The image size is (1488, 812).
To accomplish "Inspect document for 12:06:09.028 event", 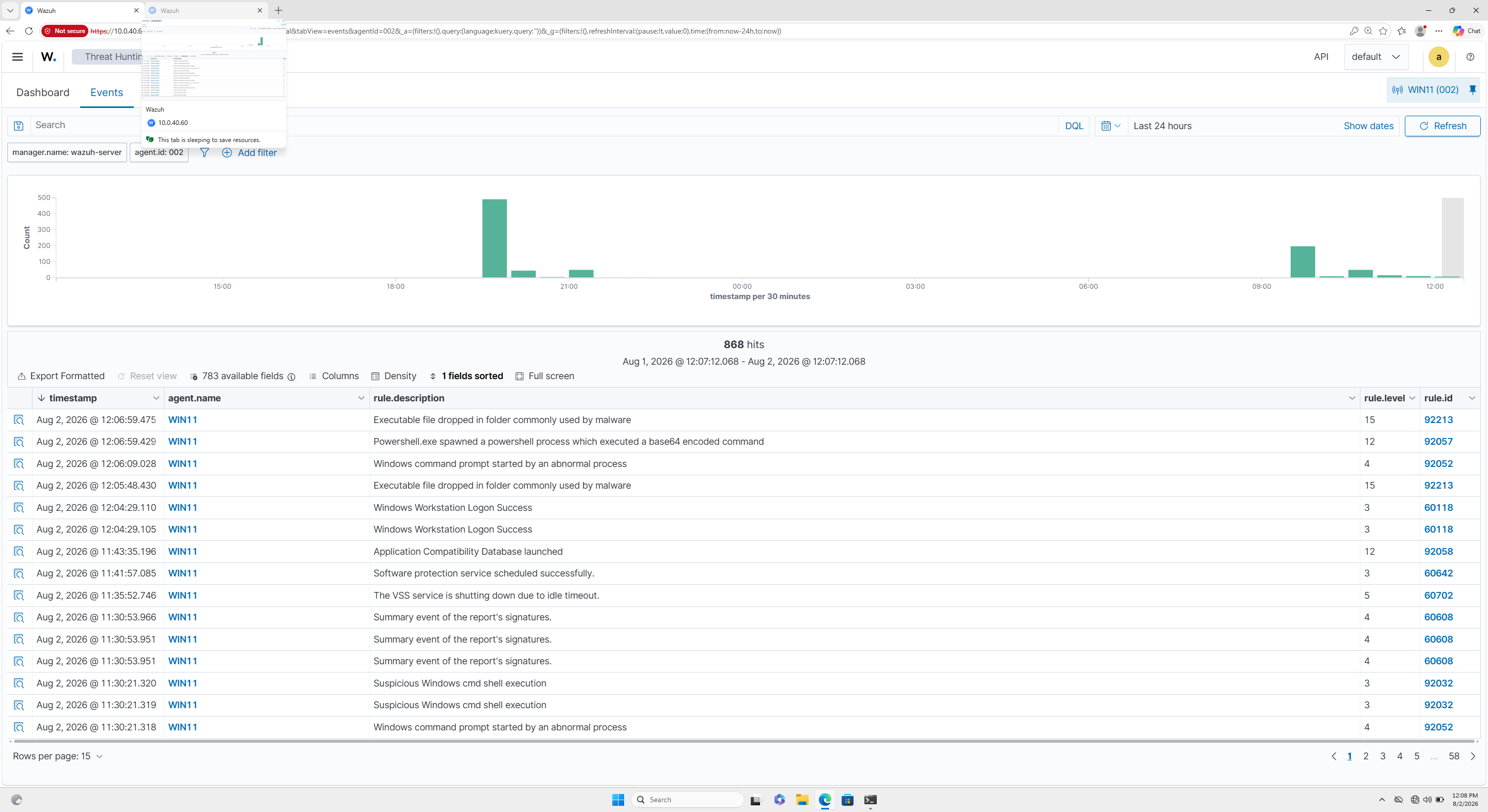I will tap(19, 464).
